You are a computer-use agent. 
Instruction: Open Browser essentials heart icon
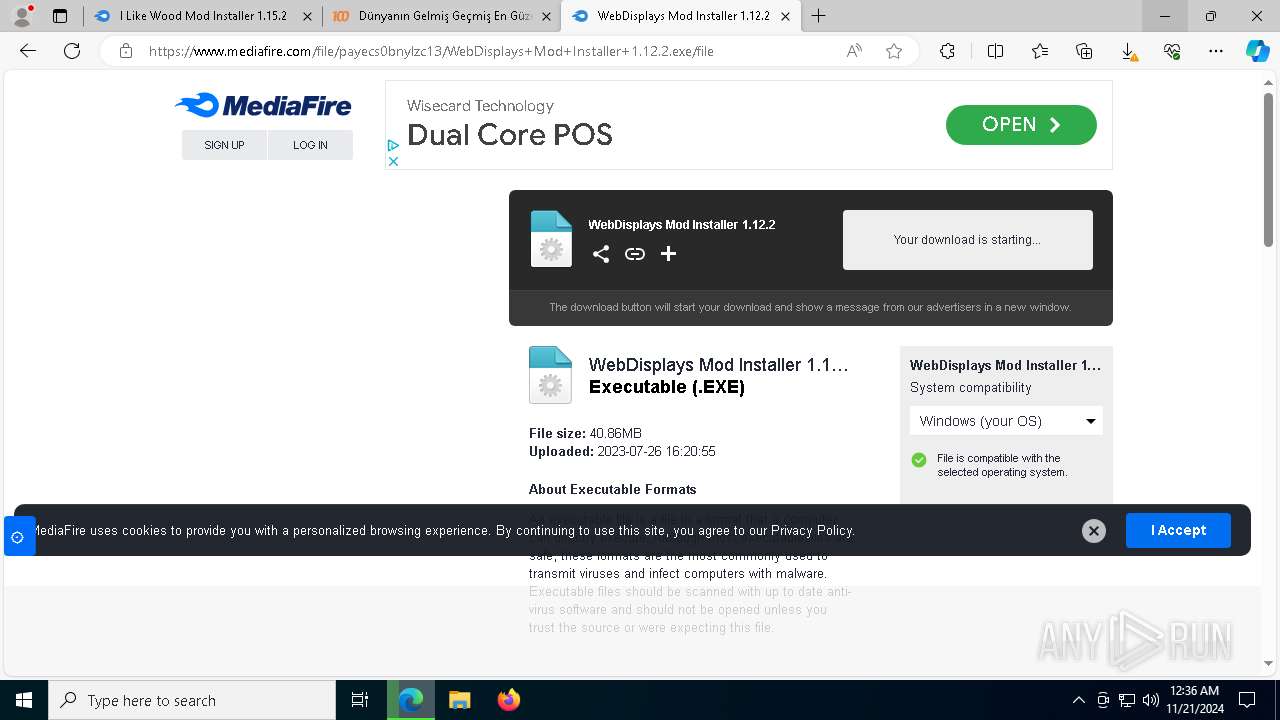tap(1172, 51)
